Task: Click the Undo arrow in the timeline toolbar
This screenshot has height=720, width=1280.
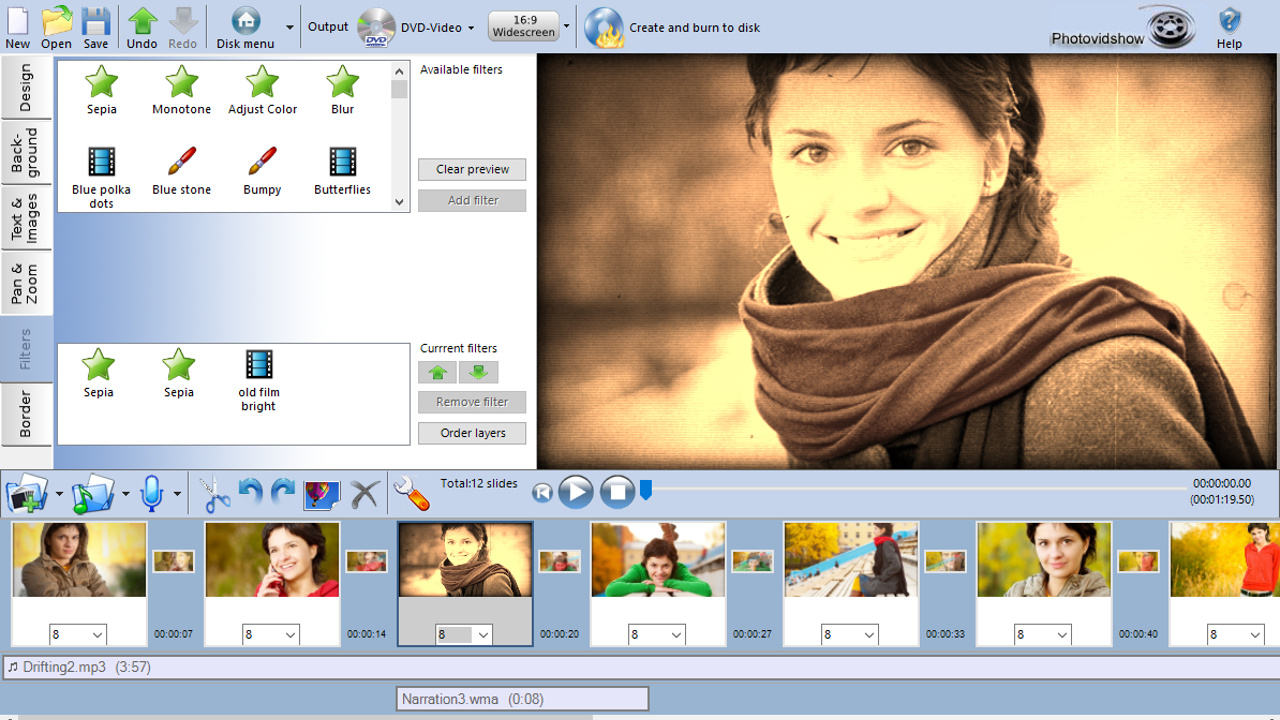Action: click(252, 492)
